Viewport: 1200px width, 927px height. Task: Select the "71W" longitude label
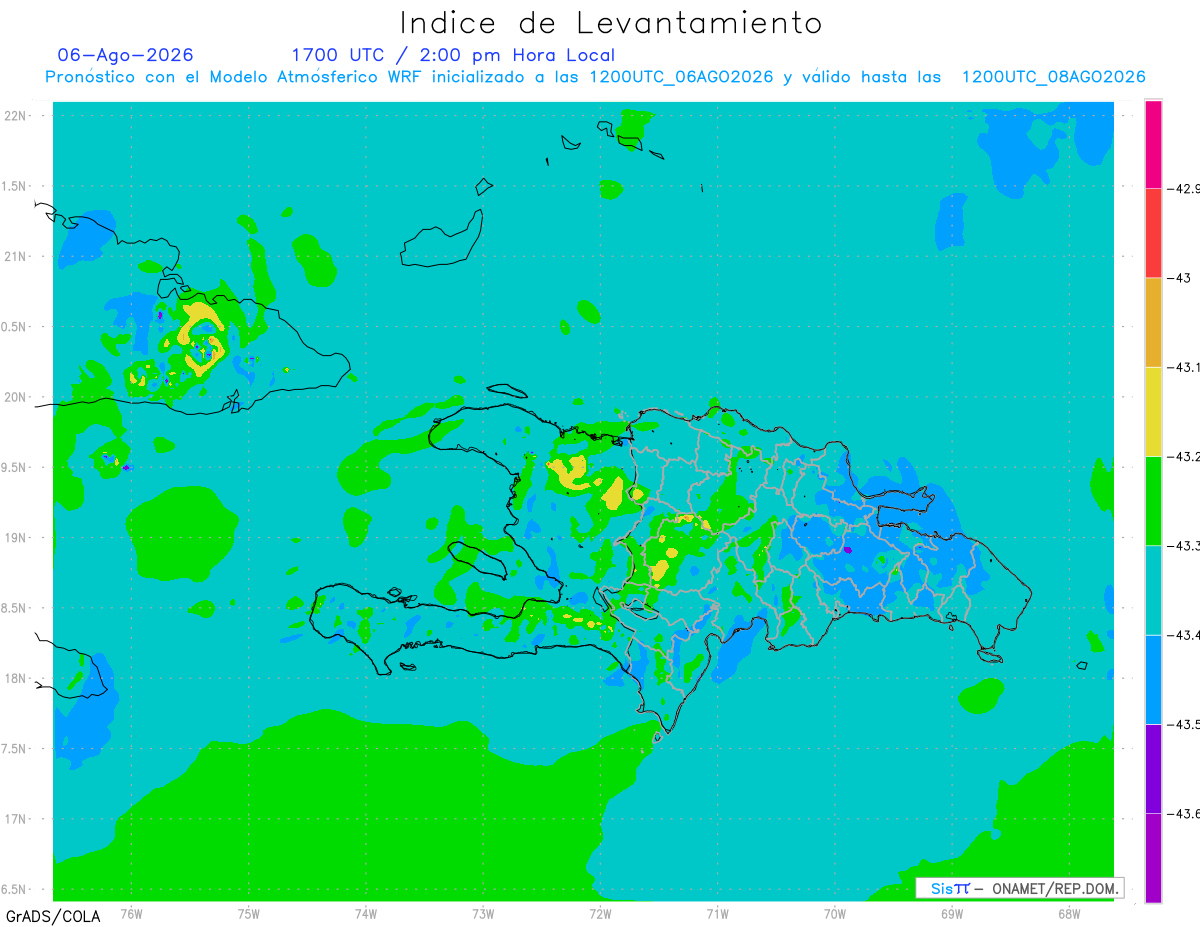point(717,913)
